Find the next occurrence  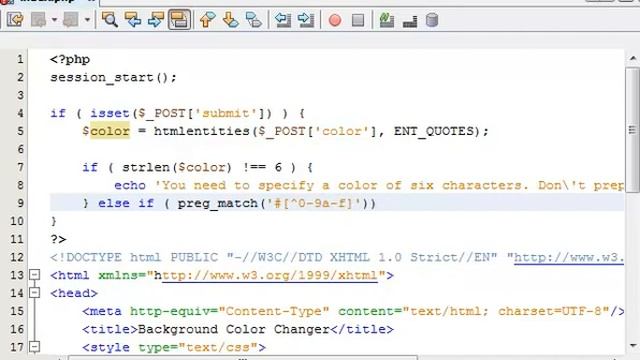[x=156, y=20]
